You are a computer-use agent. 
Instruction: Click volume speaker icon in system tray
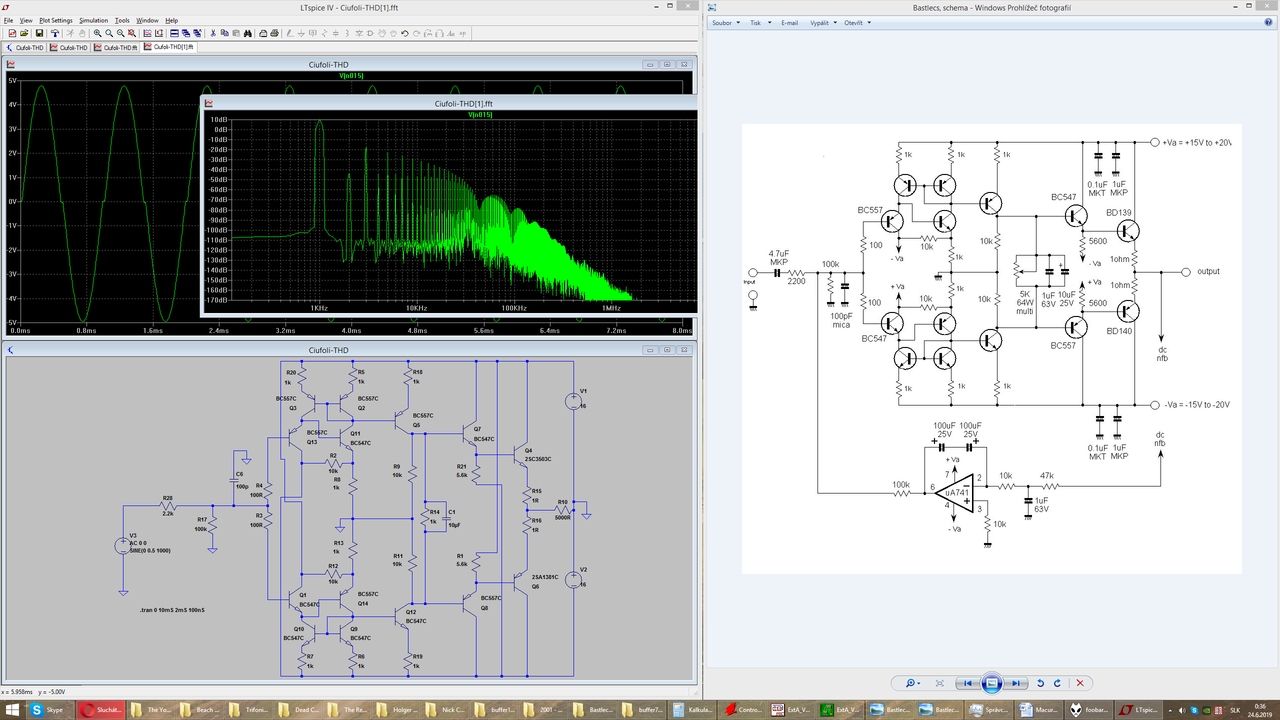coord(1181,710)
